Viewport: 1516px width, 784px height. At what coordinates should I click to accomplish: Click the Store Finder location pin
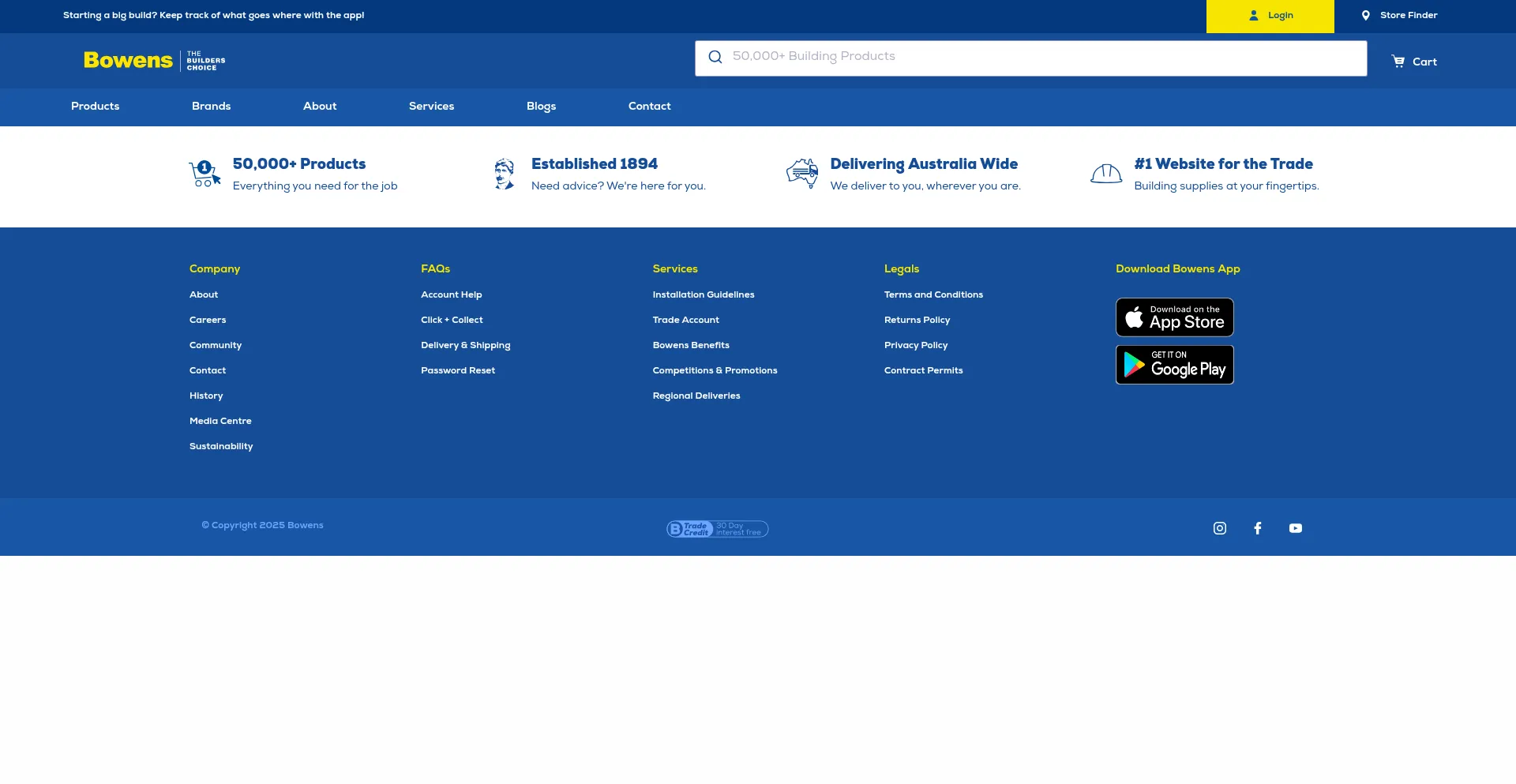coord(1365,16)
